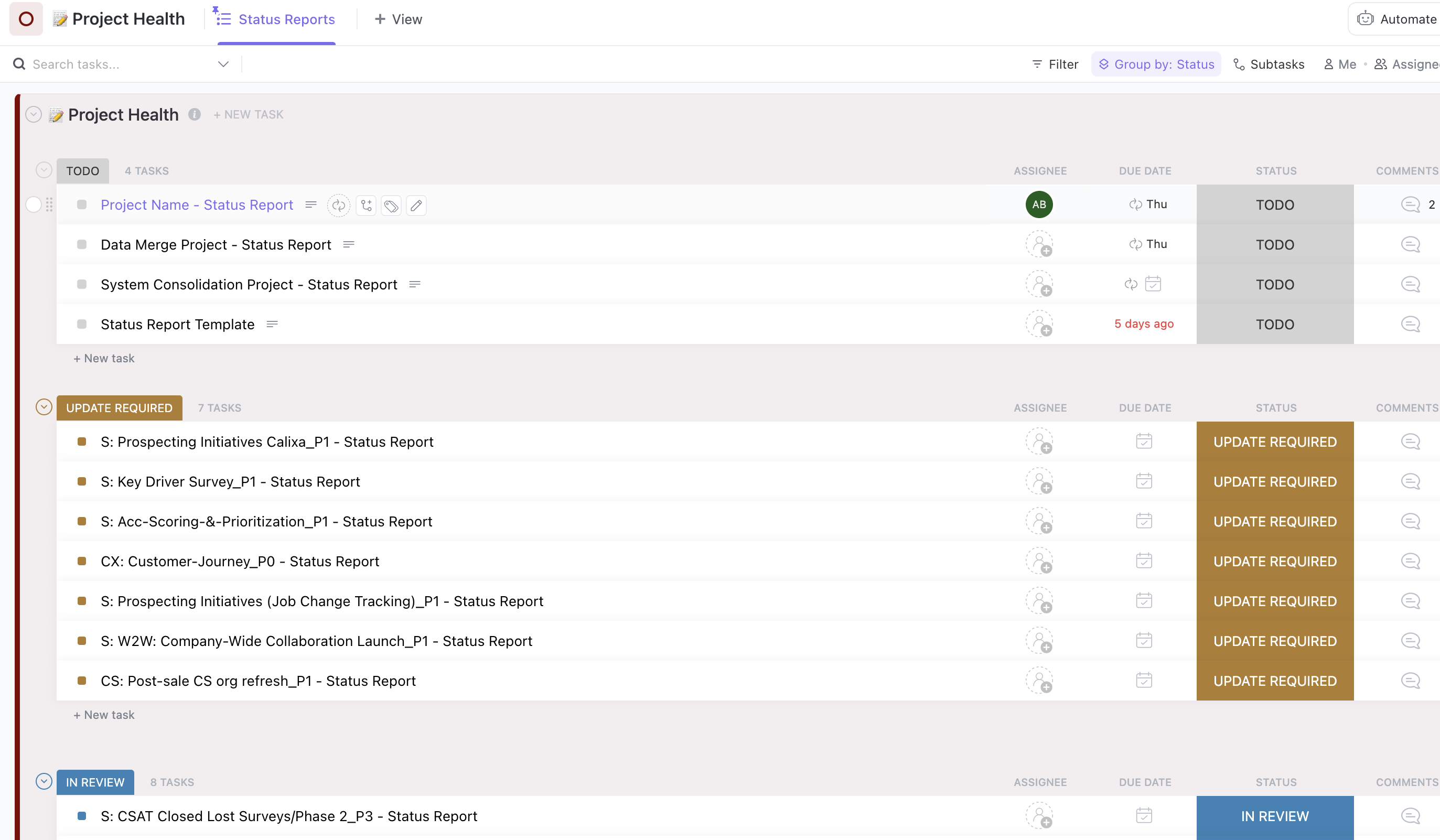
Task: Open comments for Project Name - Status Report
Action: [1410, 204]
